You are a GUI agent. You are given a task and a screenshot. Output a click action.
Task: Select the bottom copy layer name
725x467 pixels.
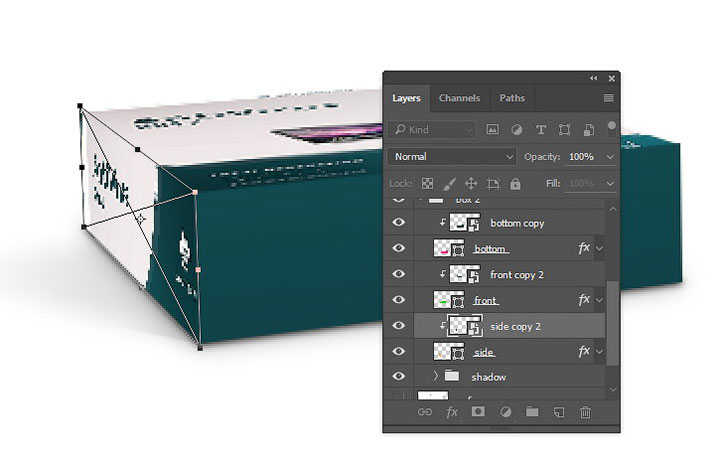pos(517,223)
